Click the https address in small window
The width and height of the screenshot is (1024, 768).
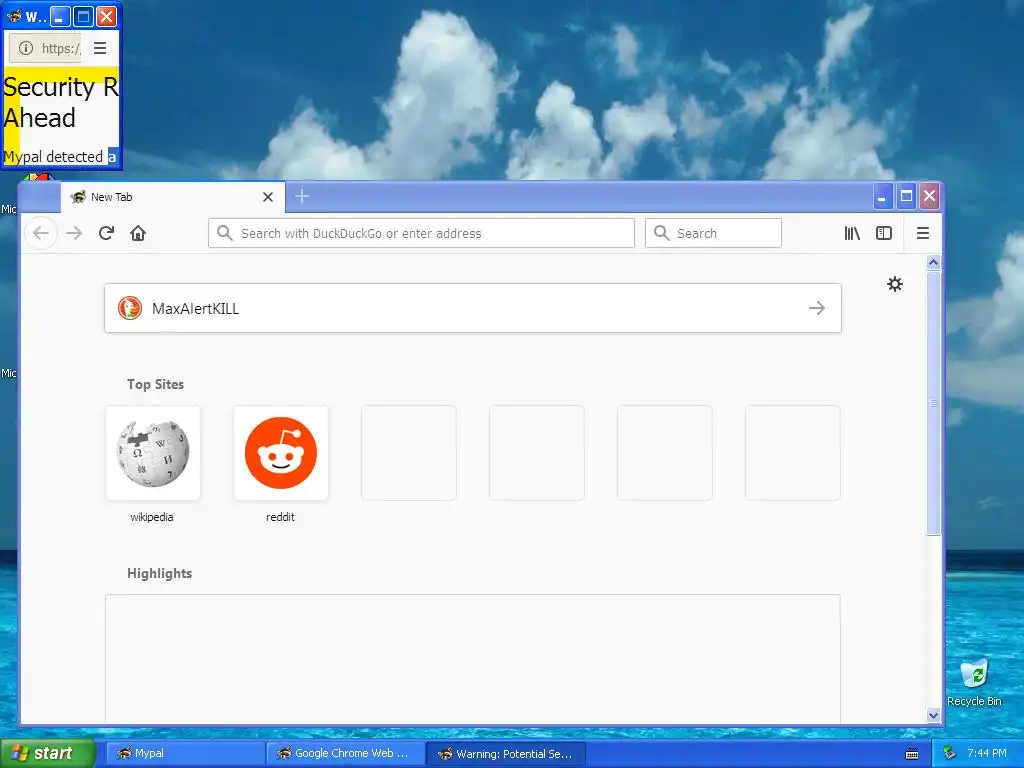click(x=61, y=48)
